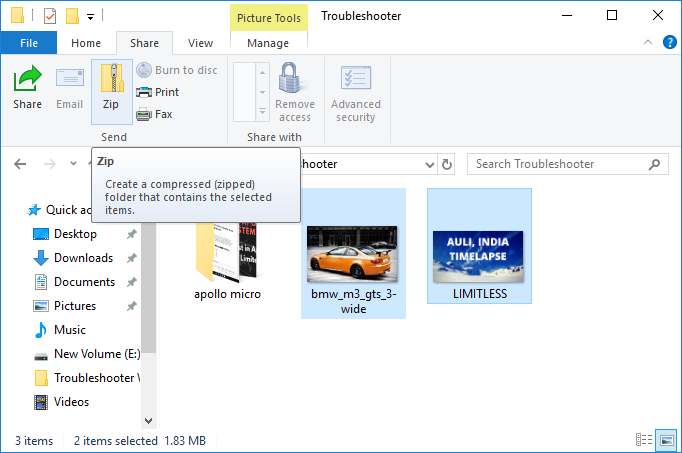Viewport: 682px width, 453px height.
Task: Open the address bar history dropdown
Action: tap(429, 164)
